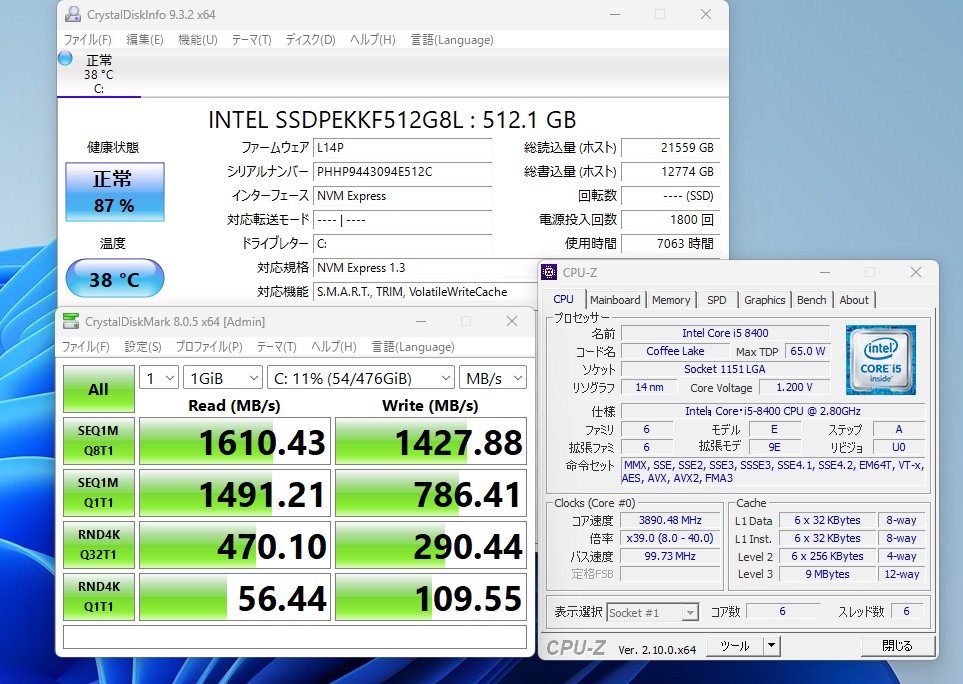Click the ツール button in CPU-Z
This screenshot has width=963, height=684.
[735, 646]
